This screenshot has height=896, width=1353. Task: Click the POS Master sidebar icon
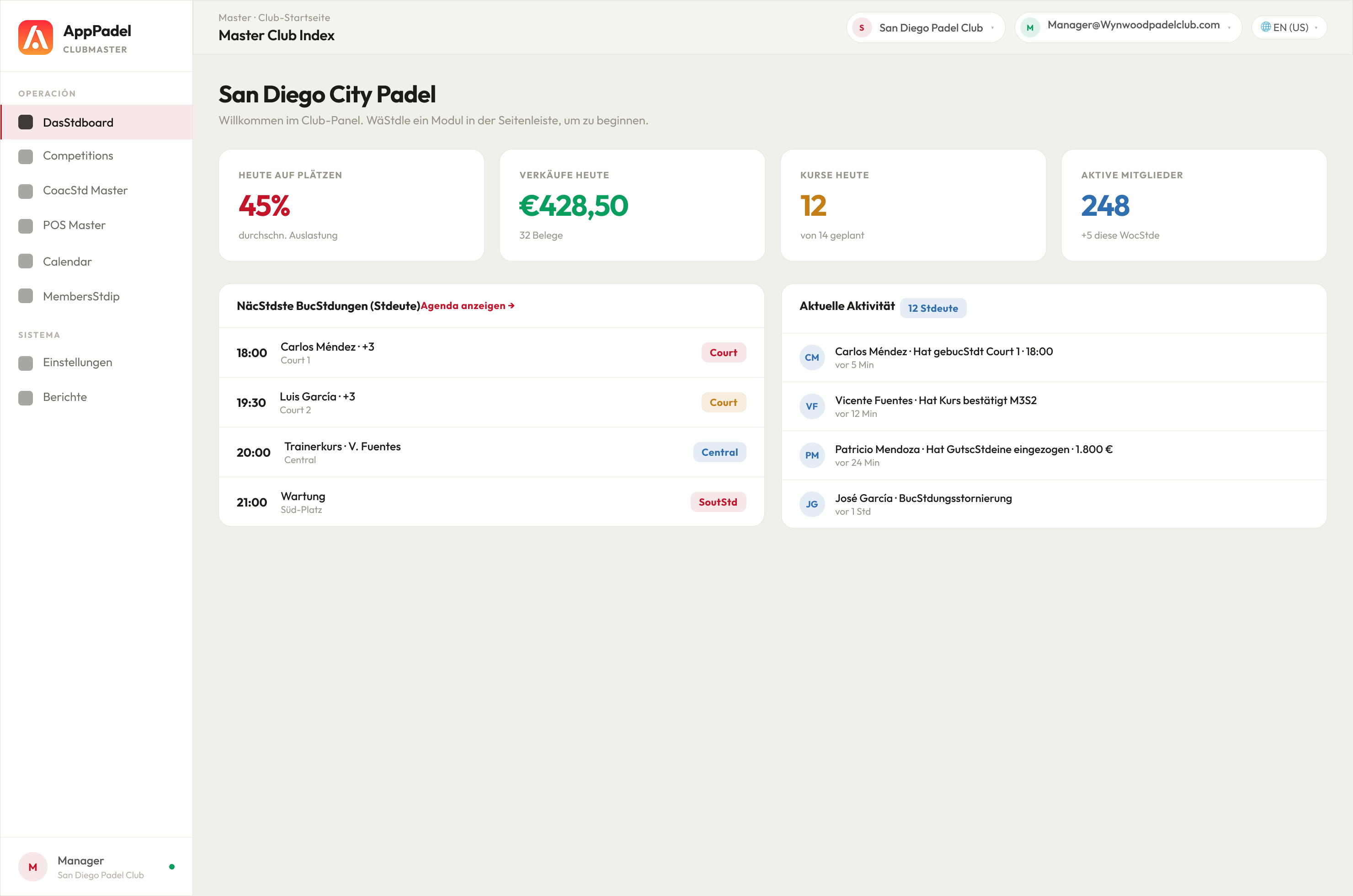(x=26, y=226)
